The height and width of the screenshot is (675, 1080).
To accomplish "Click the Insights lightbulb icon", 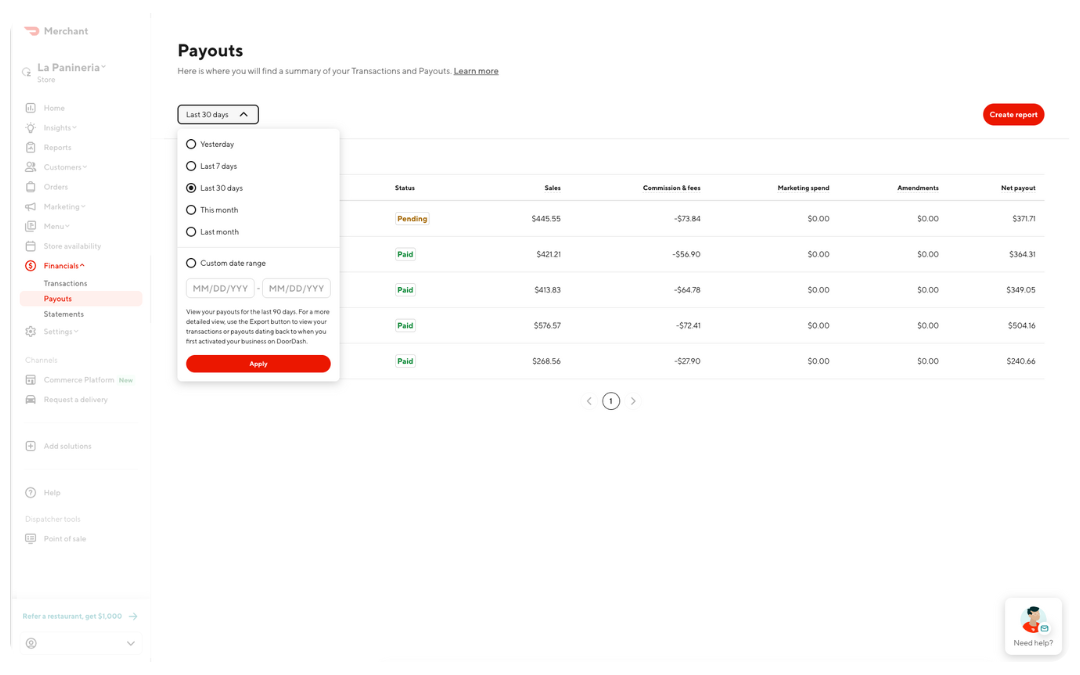I will pyautogui.click(x=32, y=127).
